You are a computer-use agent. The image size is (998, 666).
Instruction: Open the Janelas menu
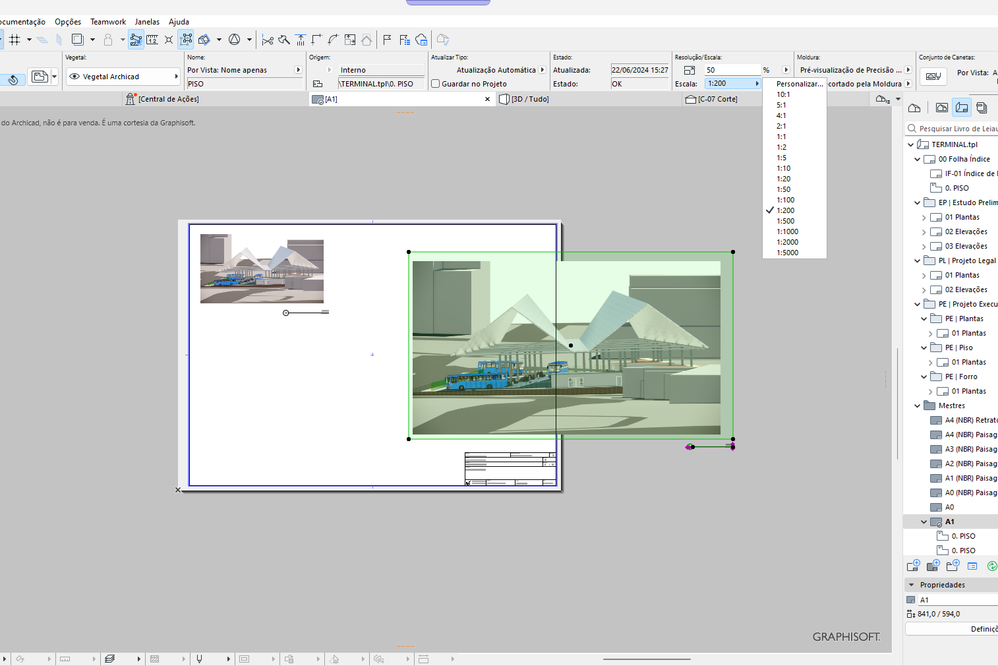[147, 21]
